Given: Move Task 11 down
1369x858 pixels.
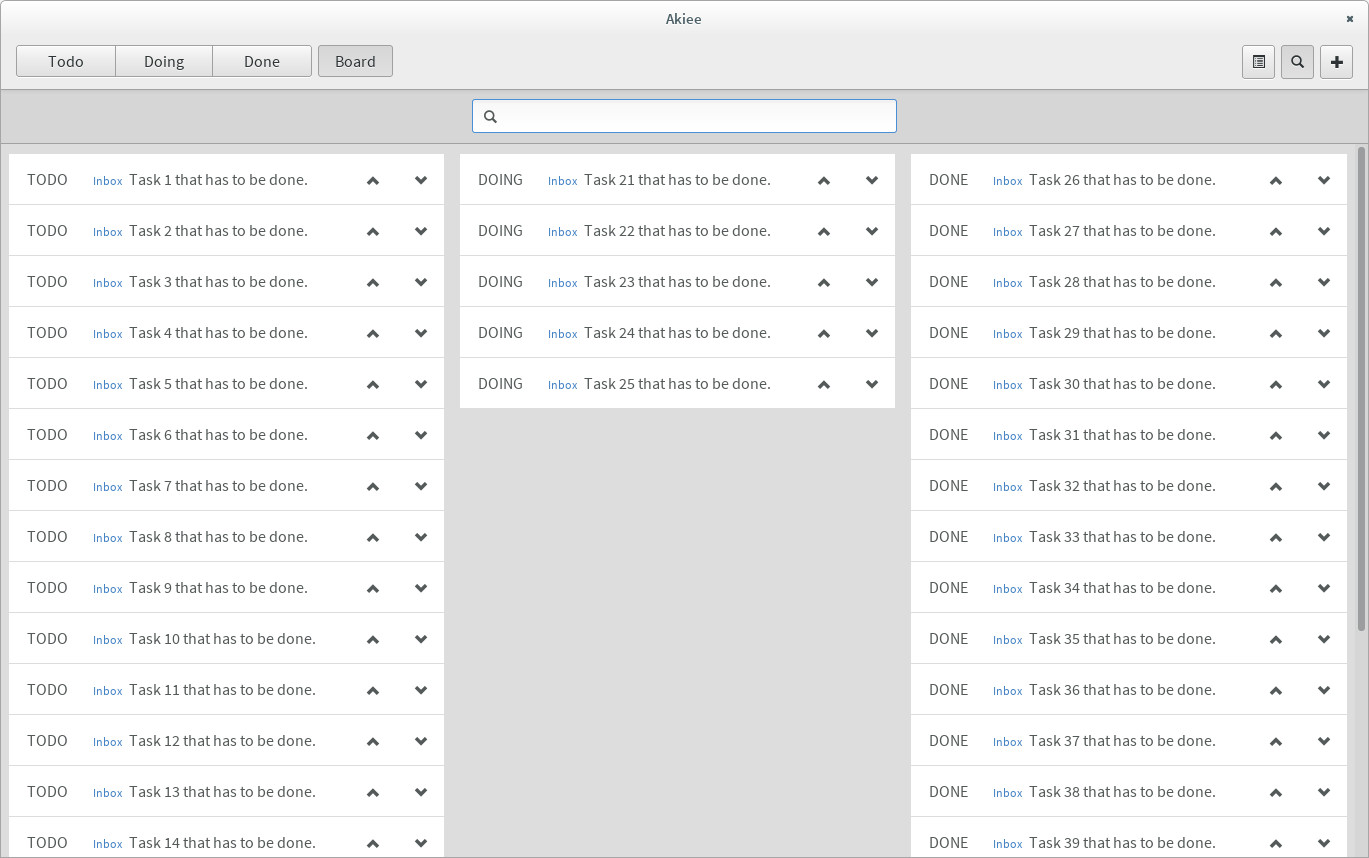Looking at the screenshot, I should click(x=421, y=691).
